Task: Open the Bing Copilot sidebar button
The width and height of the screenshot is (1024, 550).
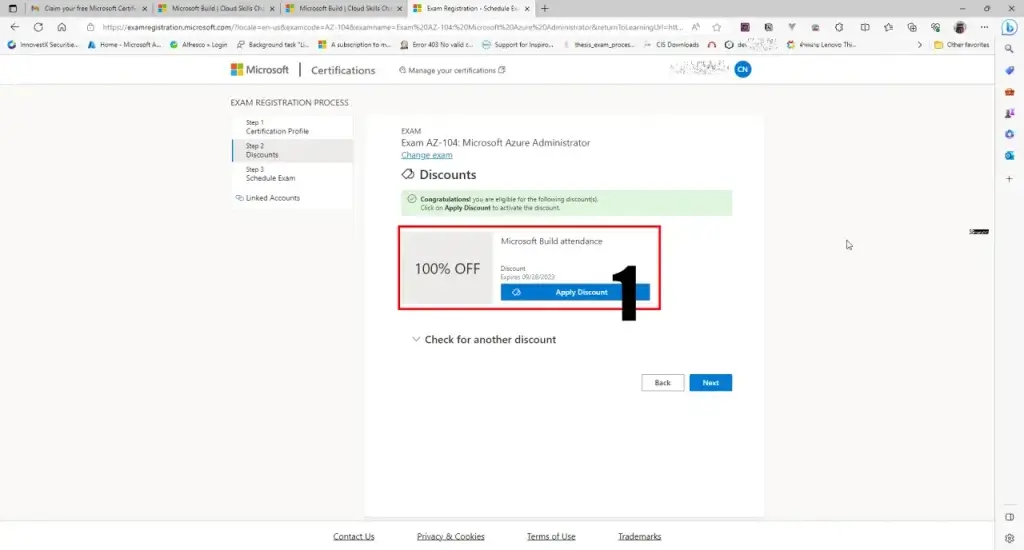Action: point(1010,27)
